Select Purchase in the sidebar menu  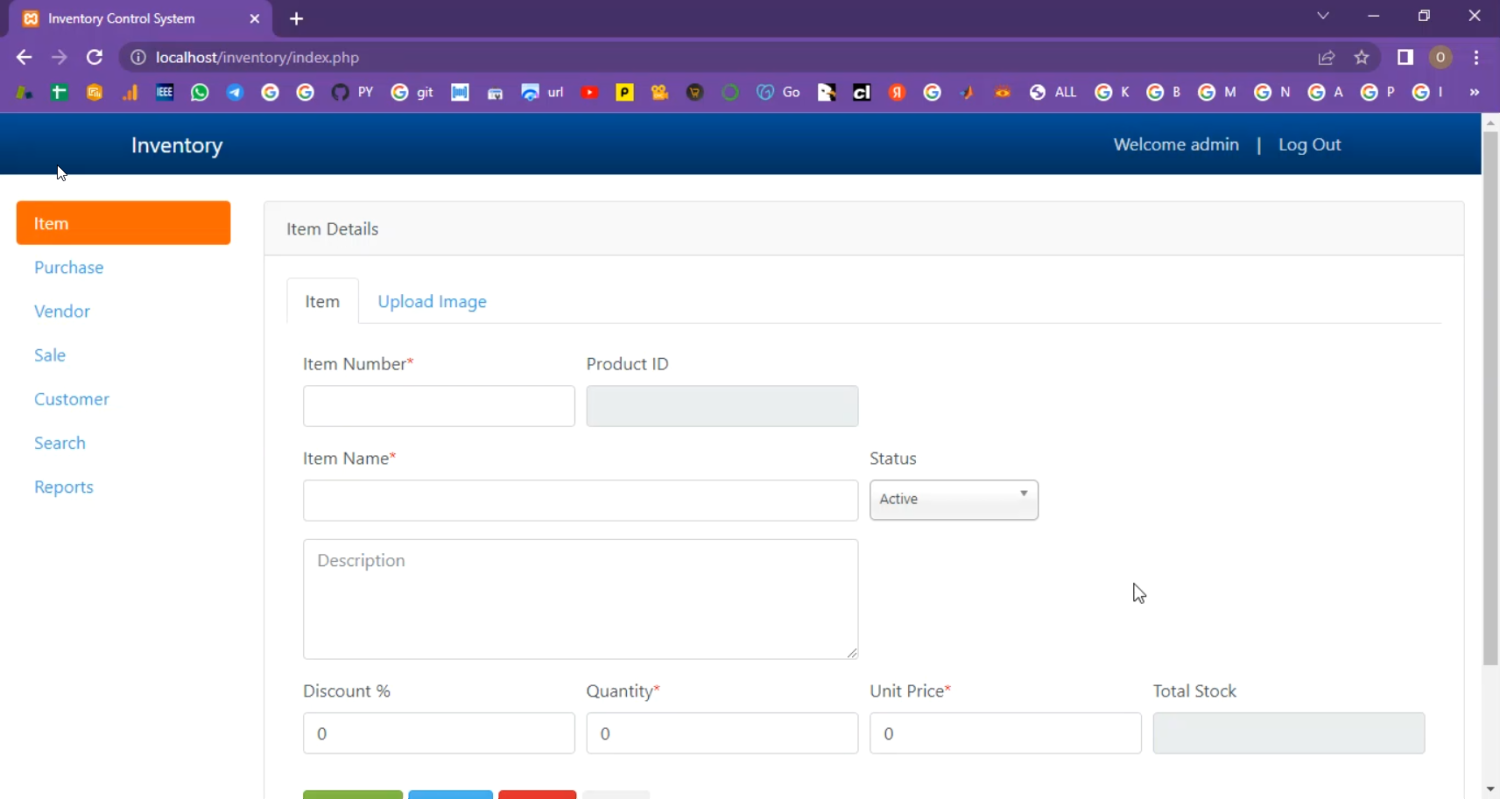coord(69,267)
